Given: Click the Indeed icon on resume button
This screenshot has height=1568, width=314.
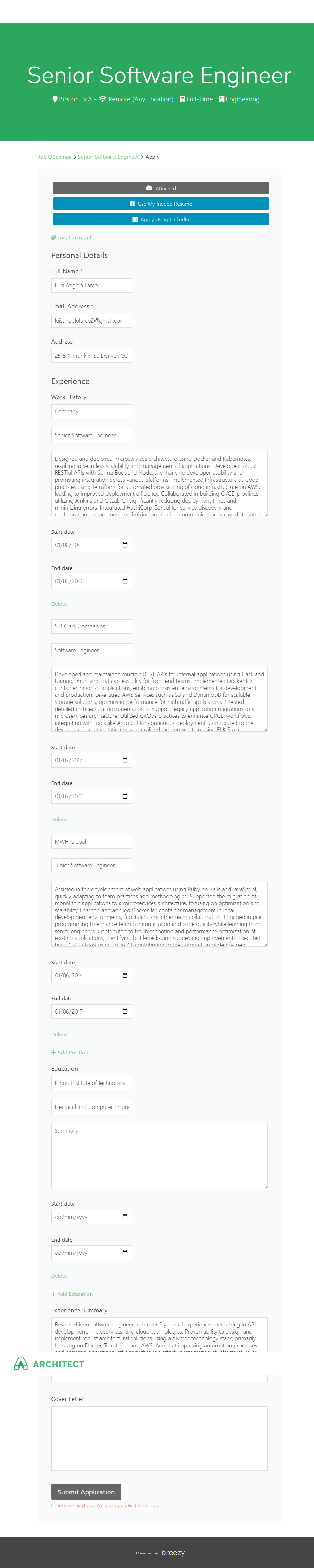Looking at the screenshot, I should click(132, 204).
